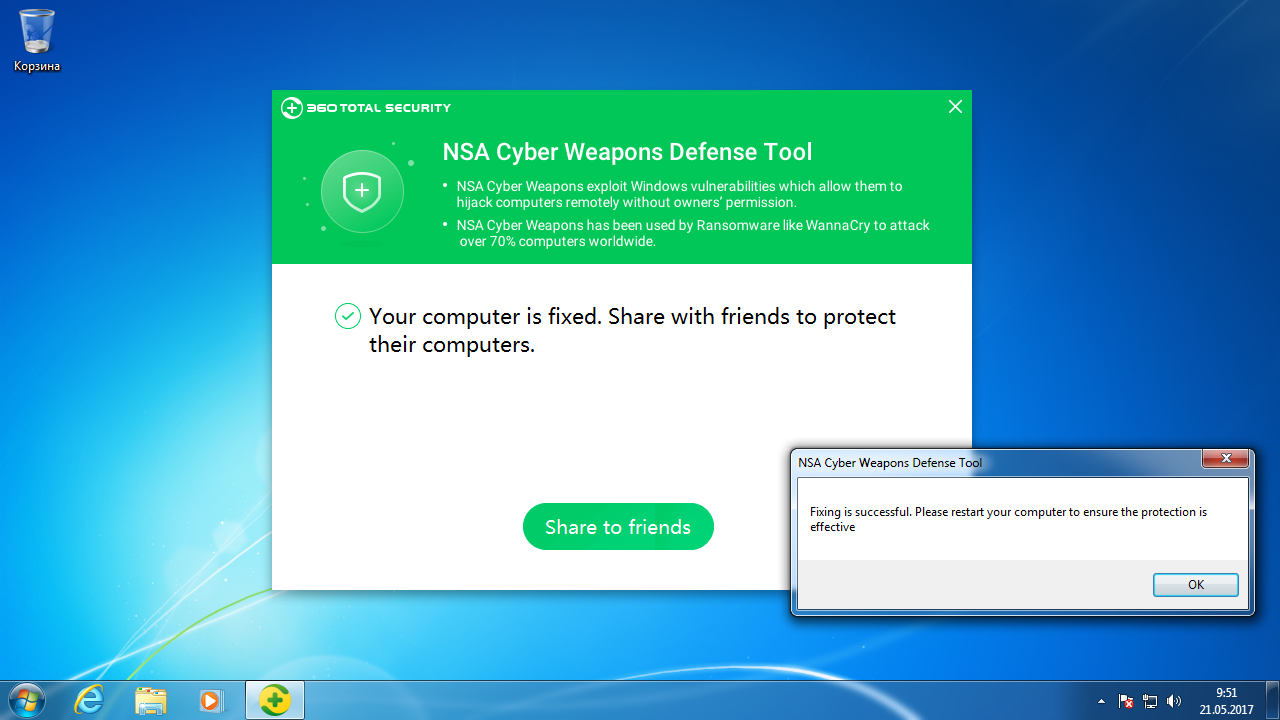This screenshot has height=720, width=1280.
Task: Select the 360 Total Security taskbar button
Action: click(275, 700)
